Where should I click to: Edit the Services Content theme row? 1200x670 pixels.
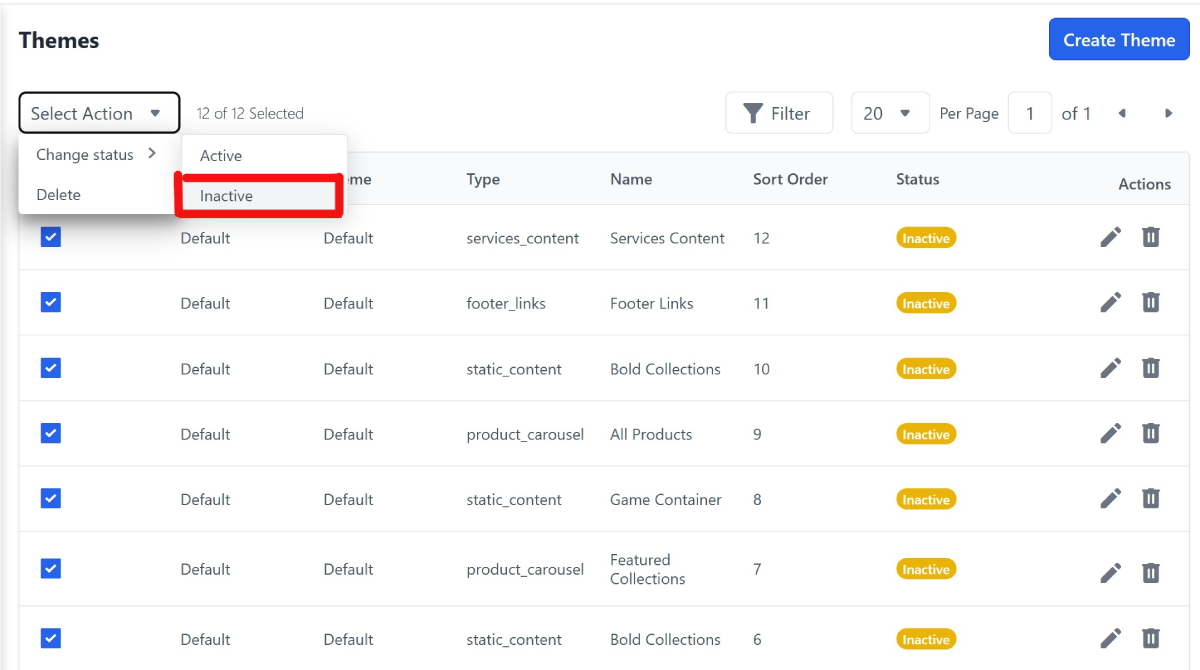(x=1110, y=237)
